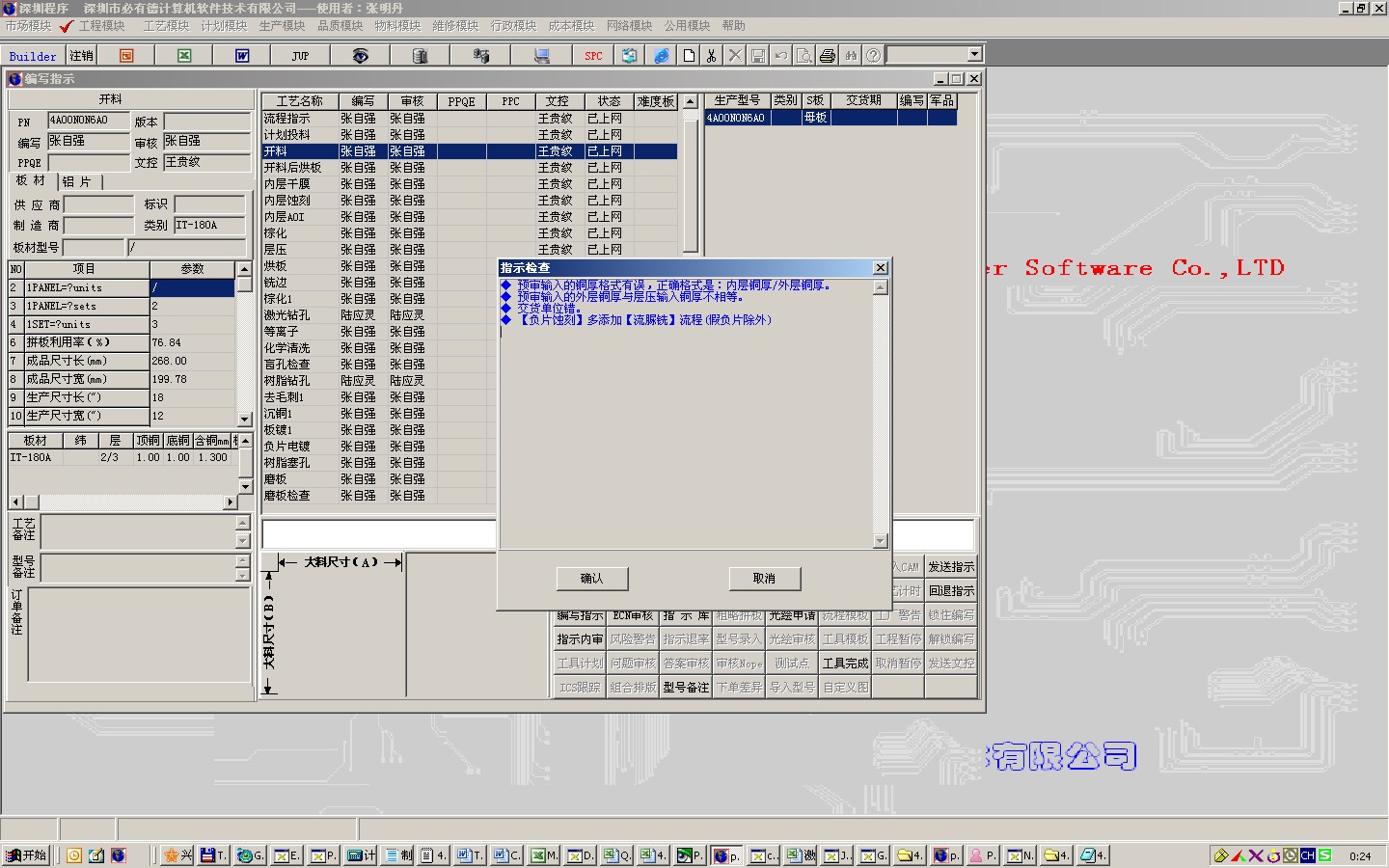This screenshot has height=868, width=1389.
Task: Click the Word icon in toolbar
Action: 242,56
